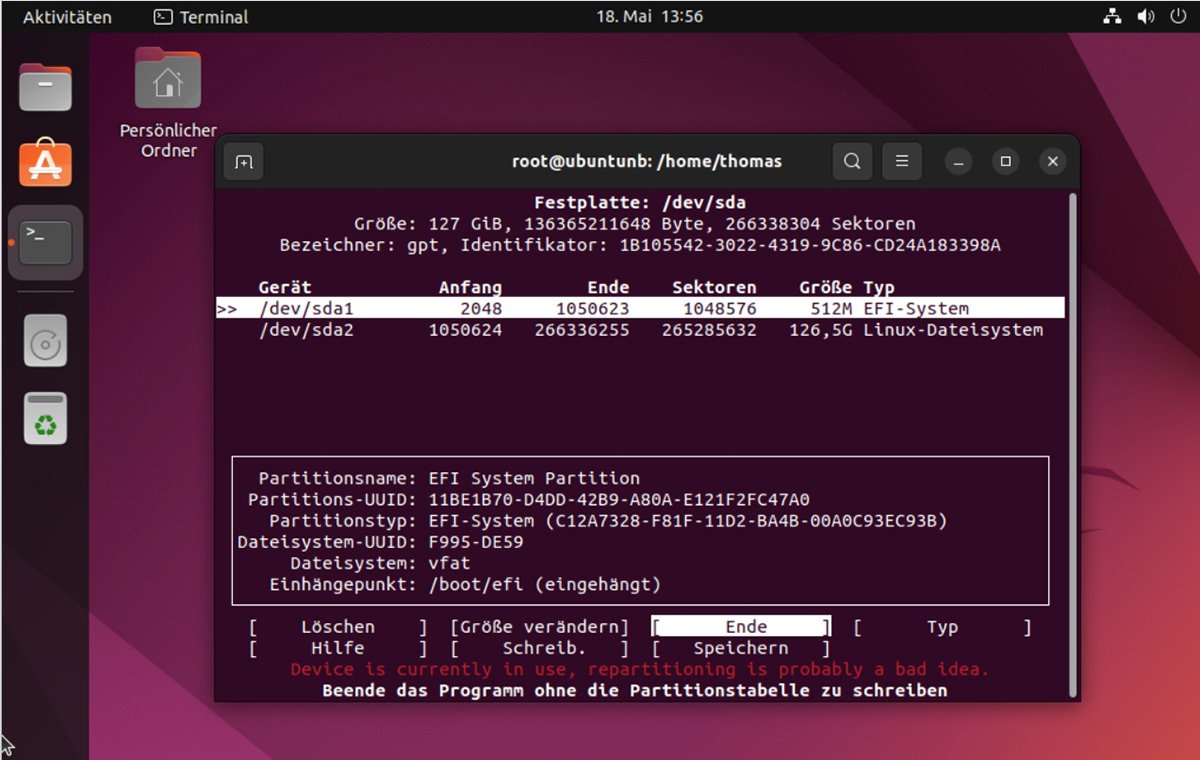Screen dimensions: 1200x760
Task: Open a new terminal tab
Action: pyautogui.click(x=243, y=161)
